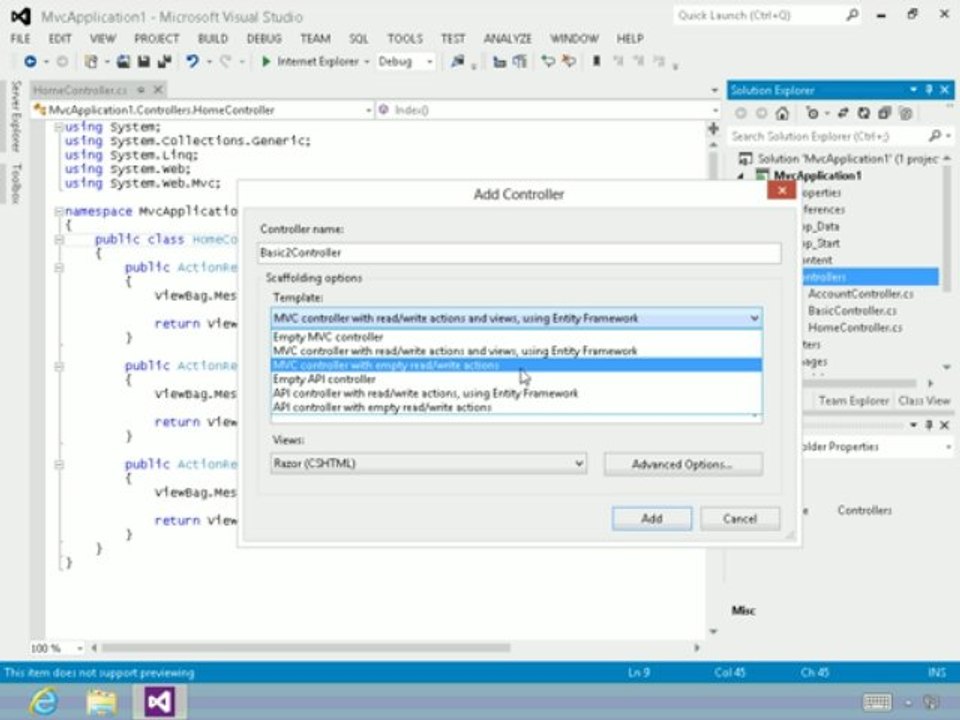Screen dimensions: 960x720
Task: Close the HomeController.cs tab
Action: [x=159, y=90]
